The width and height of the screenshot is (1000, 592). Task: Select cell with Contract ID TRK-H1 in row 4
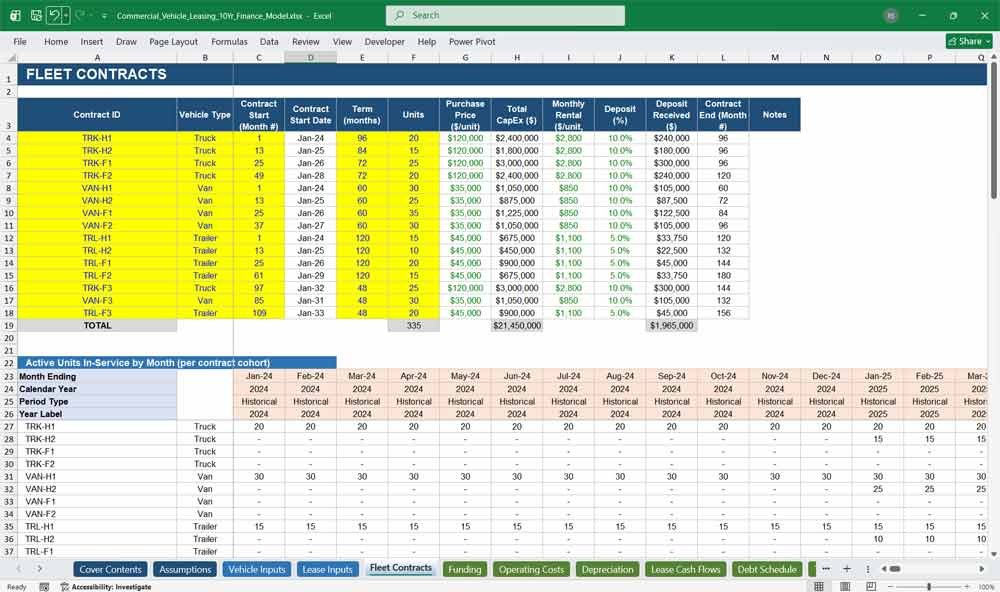click(97, 138)
